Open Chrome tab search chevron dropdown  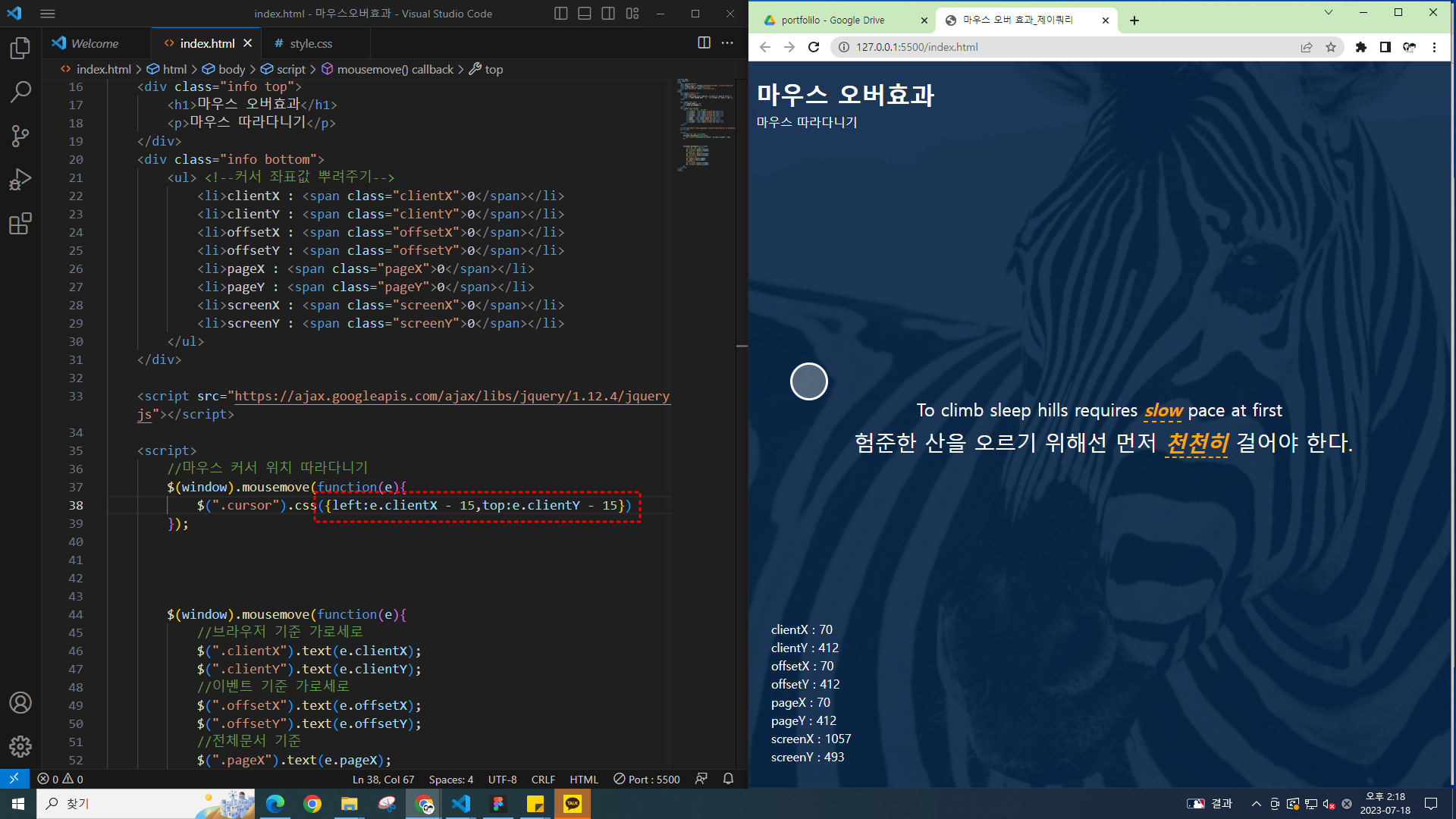[x=1329, y=12]
